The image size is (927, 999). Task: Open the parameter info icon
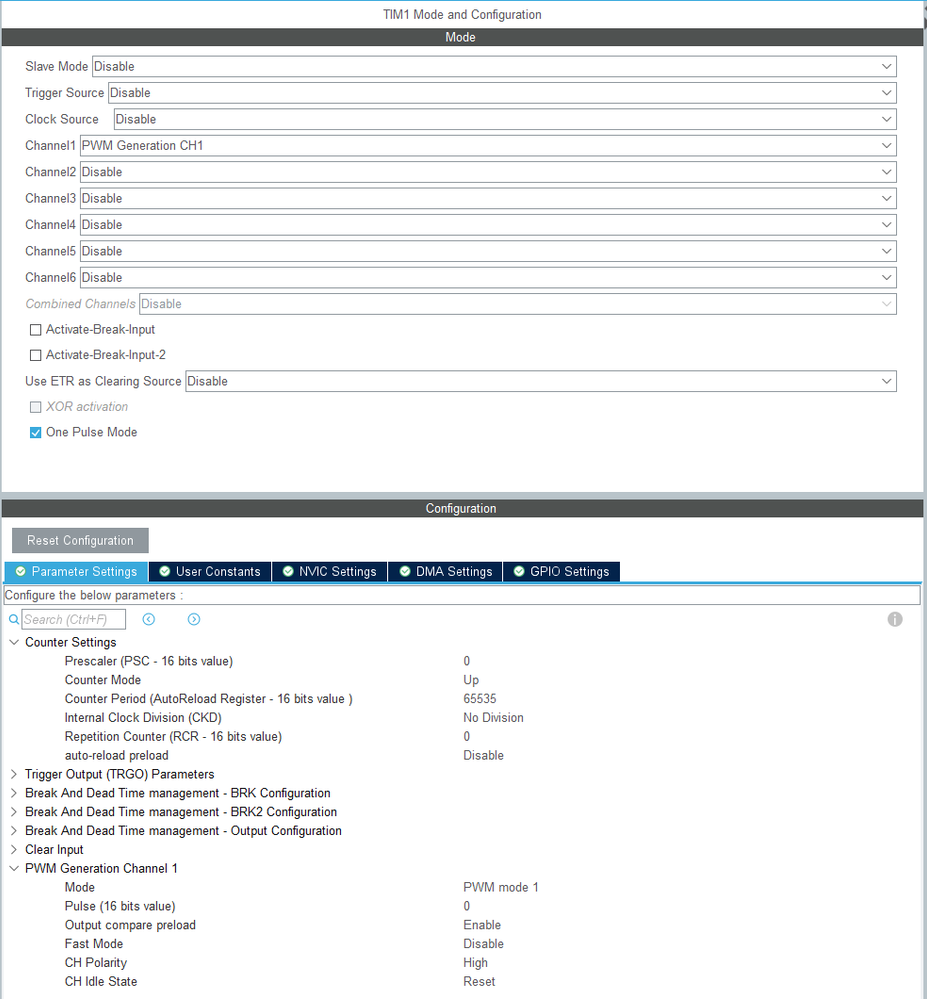point(895,619)
